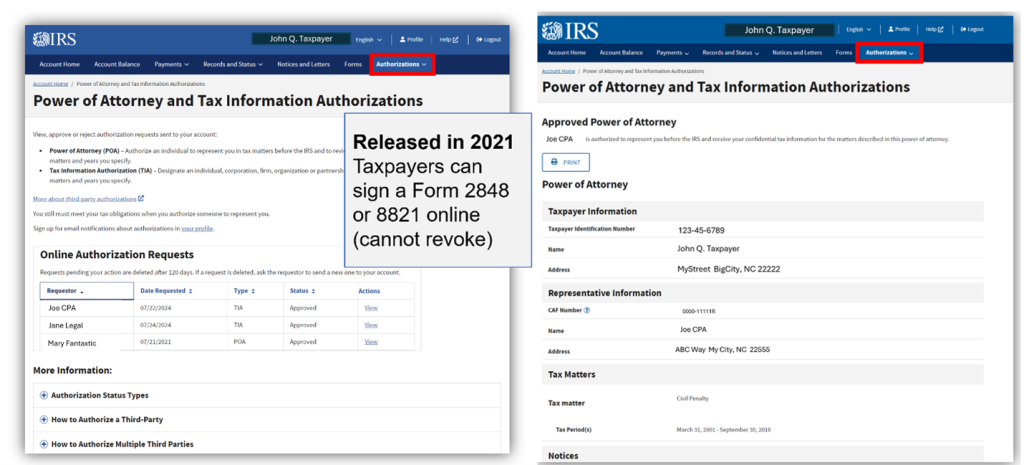Open English language dropdown in right window
This screenshot has width=1024, height=465.
859,29
